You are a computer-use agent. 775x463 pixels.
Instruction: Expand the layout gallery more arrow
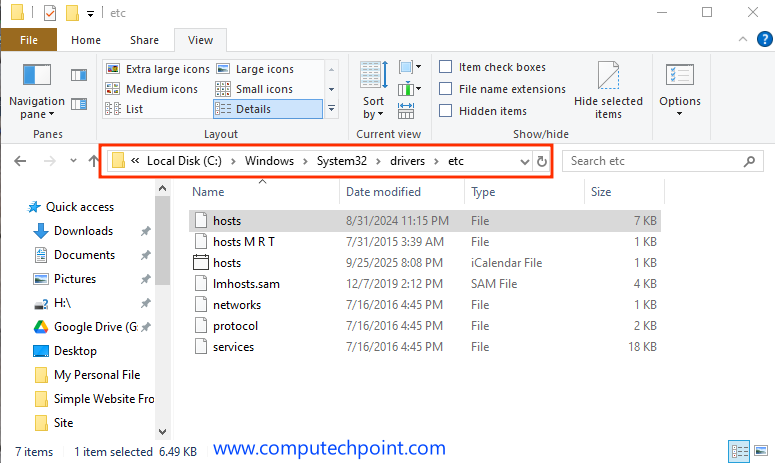point(332,108)
